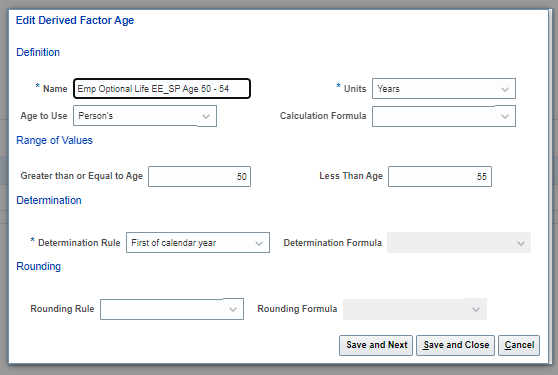Image resolution: width=558 pixels, height=375 pixels.
Task: Click the Greater than or Equal to Age field
Action: 200,176
